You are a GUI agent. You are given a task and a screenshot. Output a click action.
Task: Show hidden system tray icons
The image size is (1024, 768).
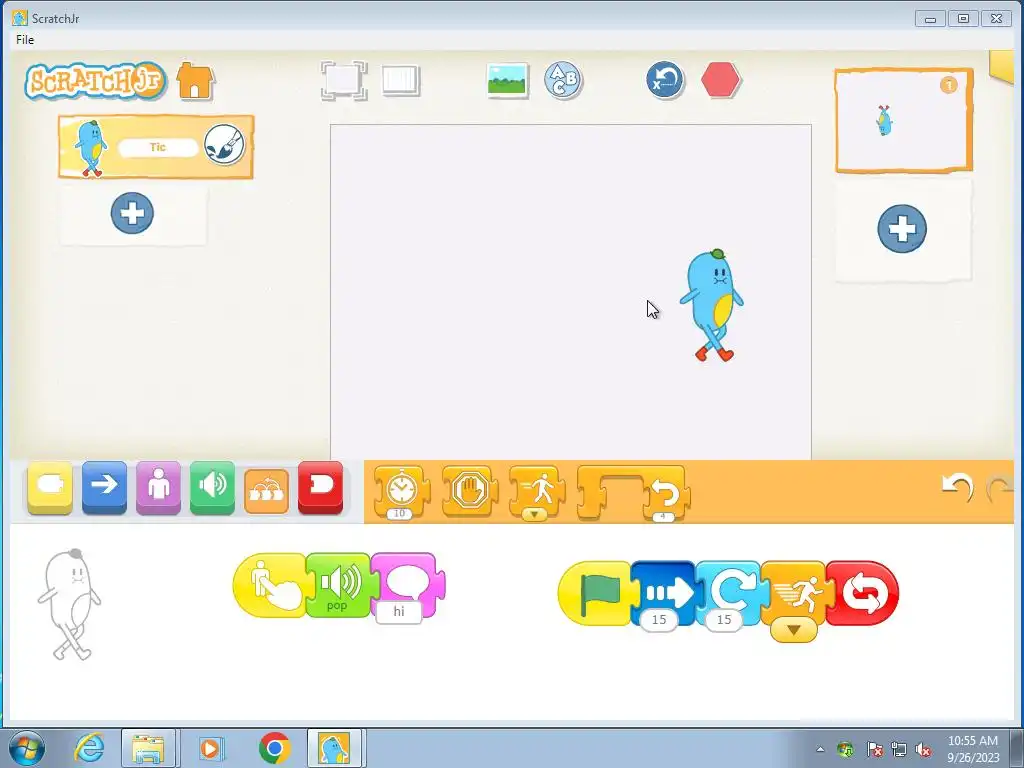(820, 749)
